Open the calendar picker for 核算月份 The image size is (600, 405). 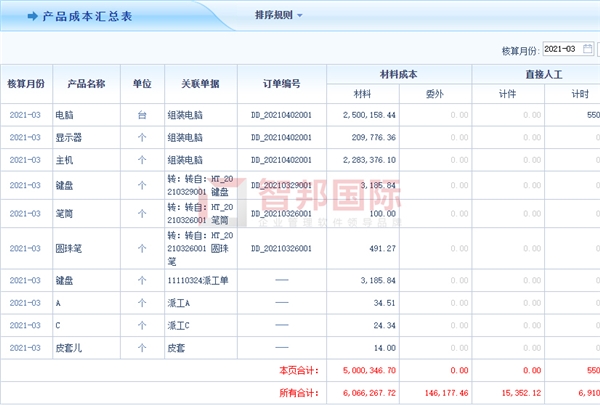point(587,49)
